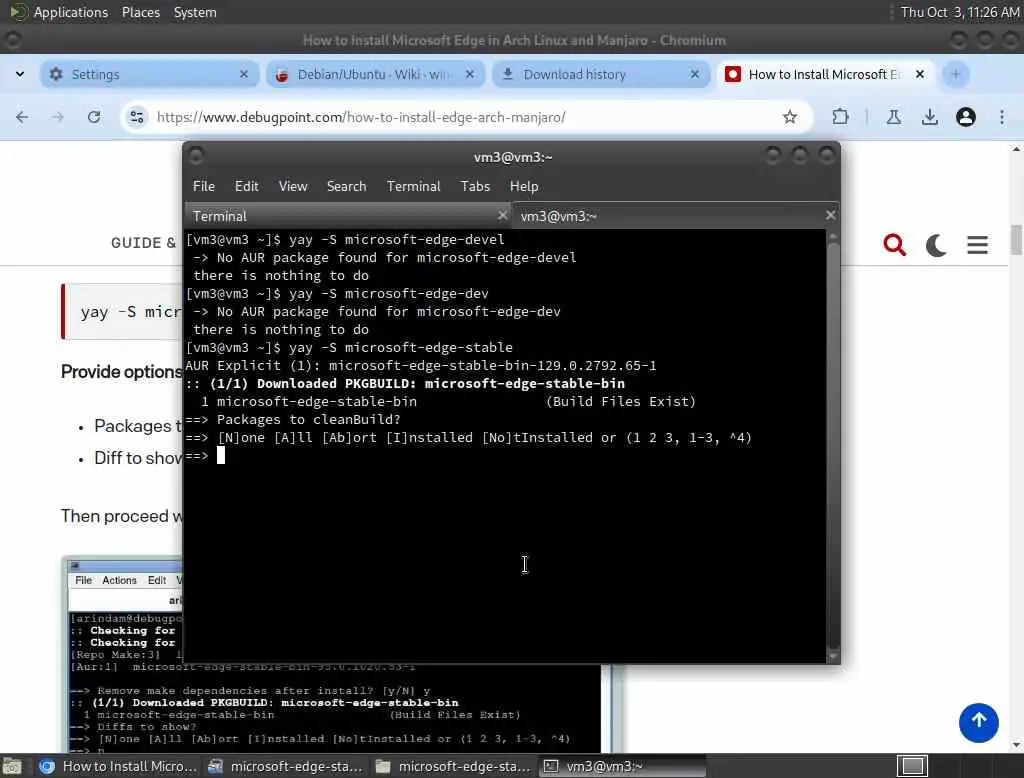Open the Places menu
This screenshot has width=1024, height=778.
pyautogui.click(x=140, y=12)
